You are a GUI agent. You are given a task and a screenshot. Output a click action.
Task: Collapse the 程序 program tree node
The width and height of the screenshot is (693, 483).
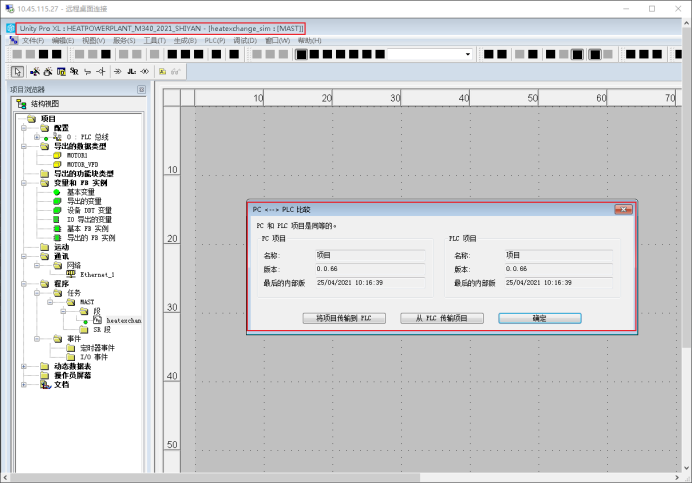coord(22,283)
